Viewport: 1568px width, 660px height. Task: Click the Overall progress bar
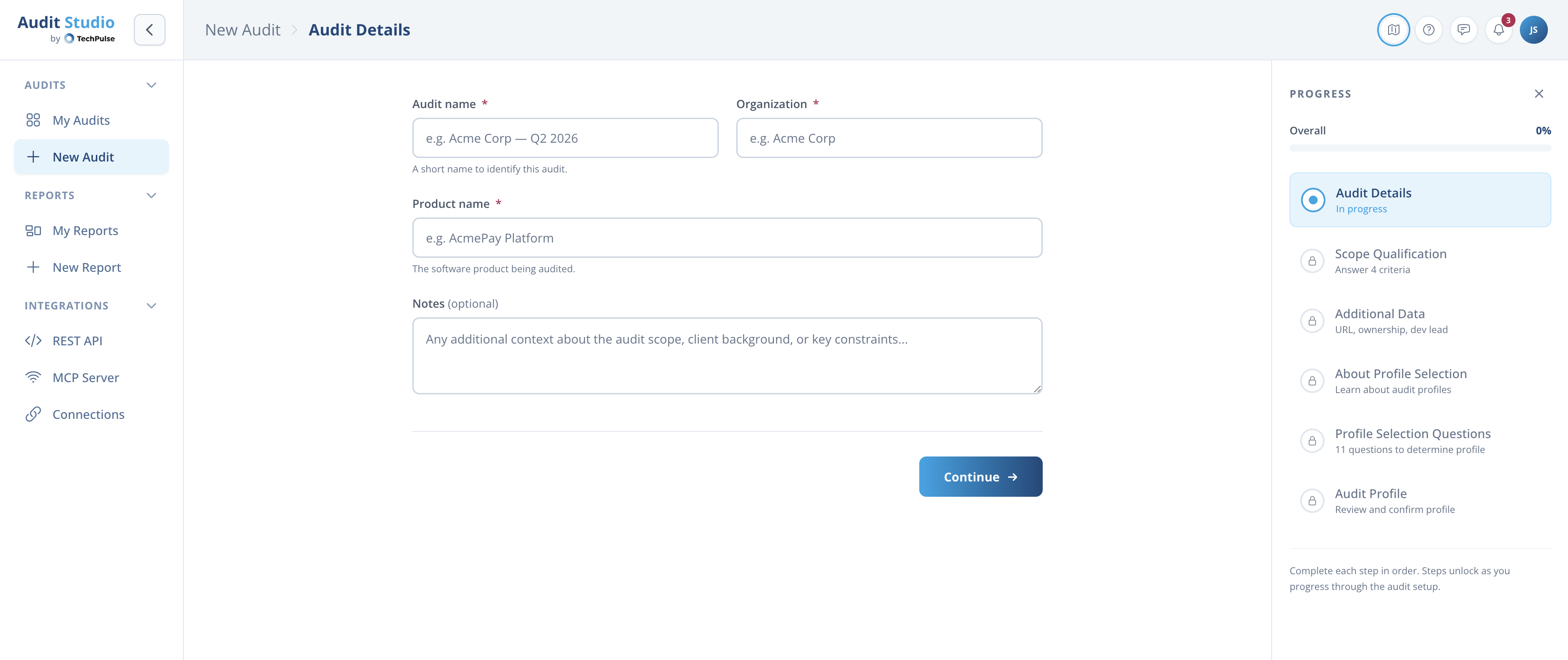1420,148
